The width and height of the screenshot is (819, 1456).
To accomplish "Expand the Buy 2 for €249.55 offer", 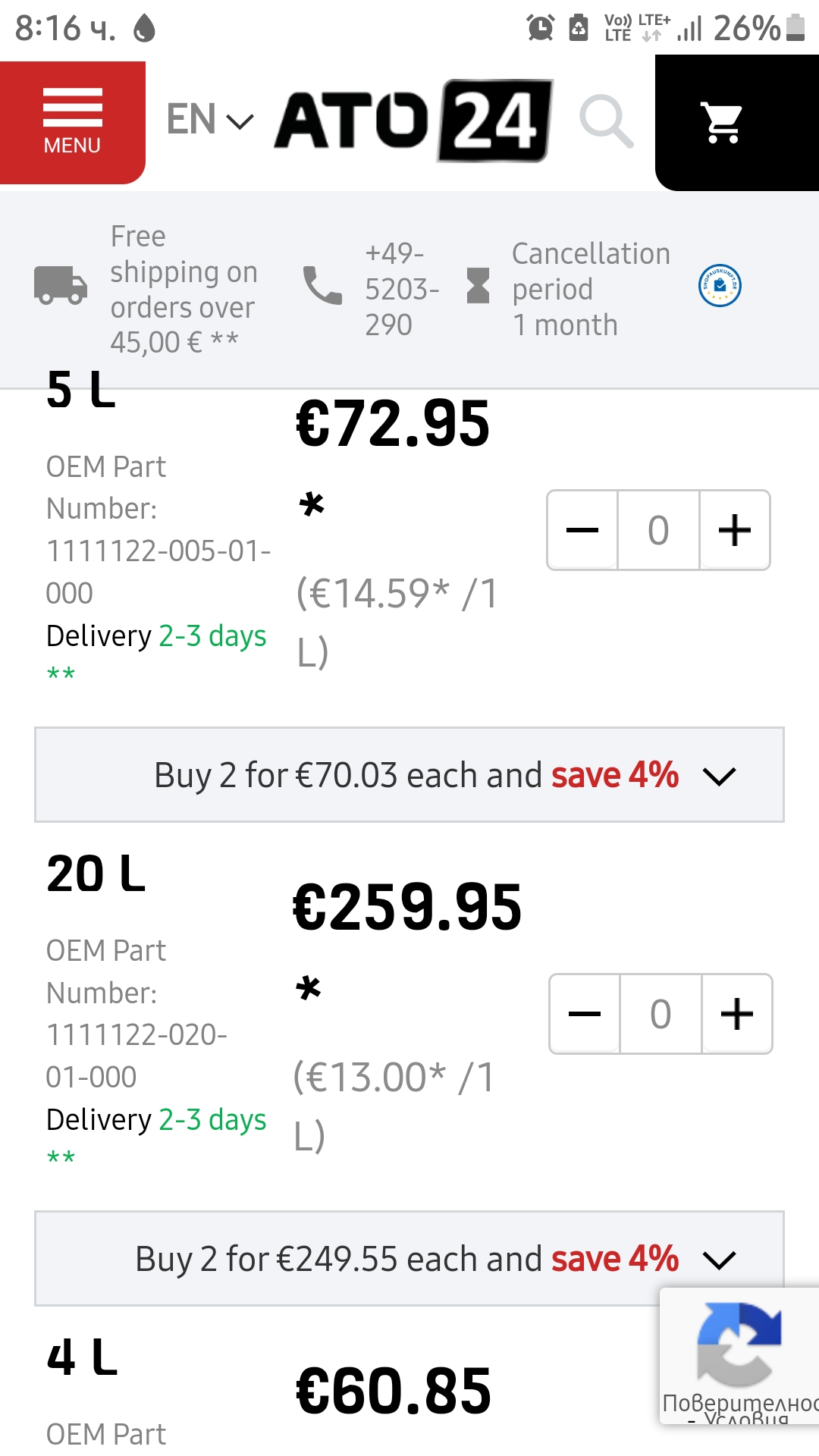I will tap(409, 1259).
